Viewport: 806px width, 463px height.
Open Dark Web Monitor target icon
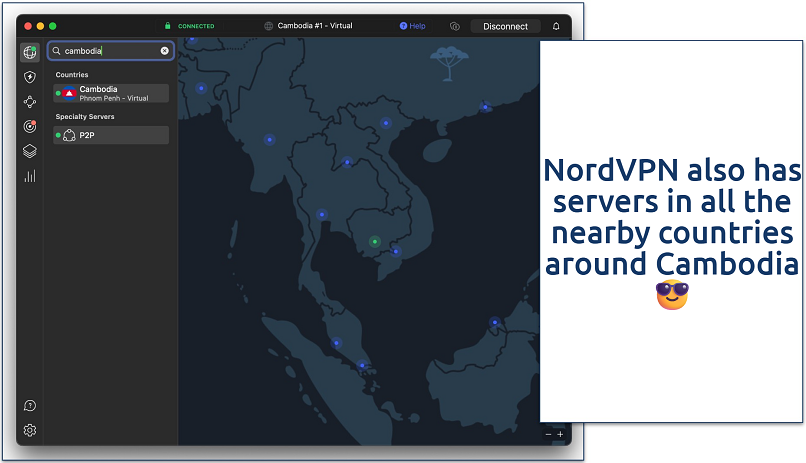(30, 126)
